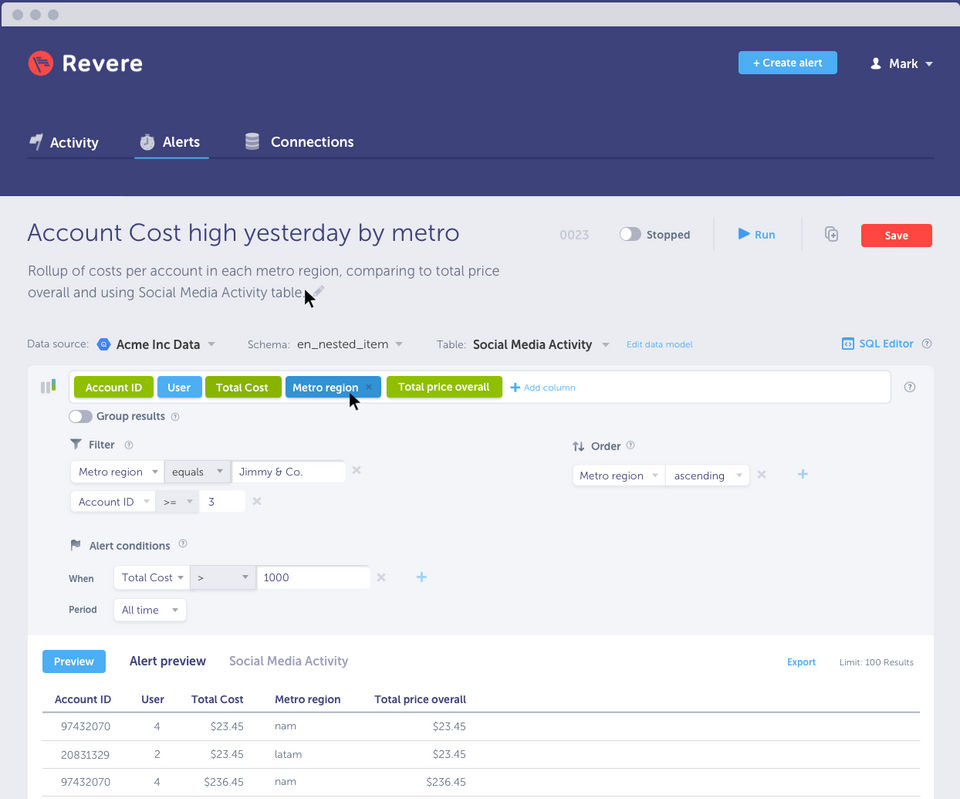Click the red Save button
This screenshot has height=799, width=960.
[896, 235]
